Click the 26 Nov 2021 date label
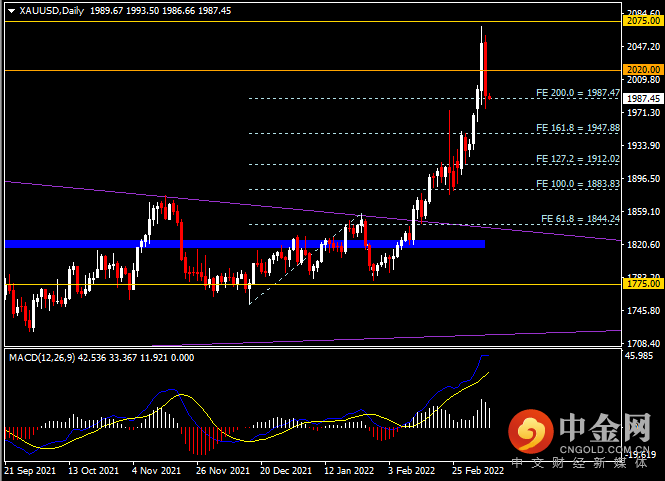665x481 pixels. [223, 470]
